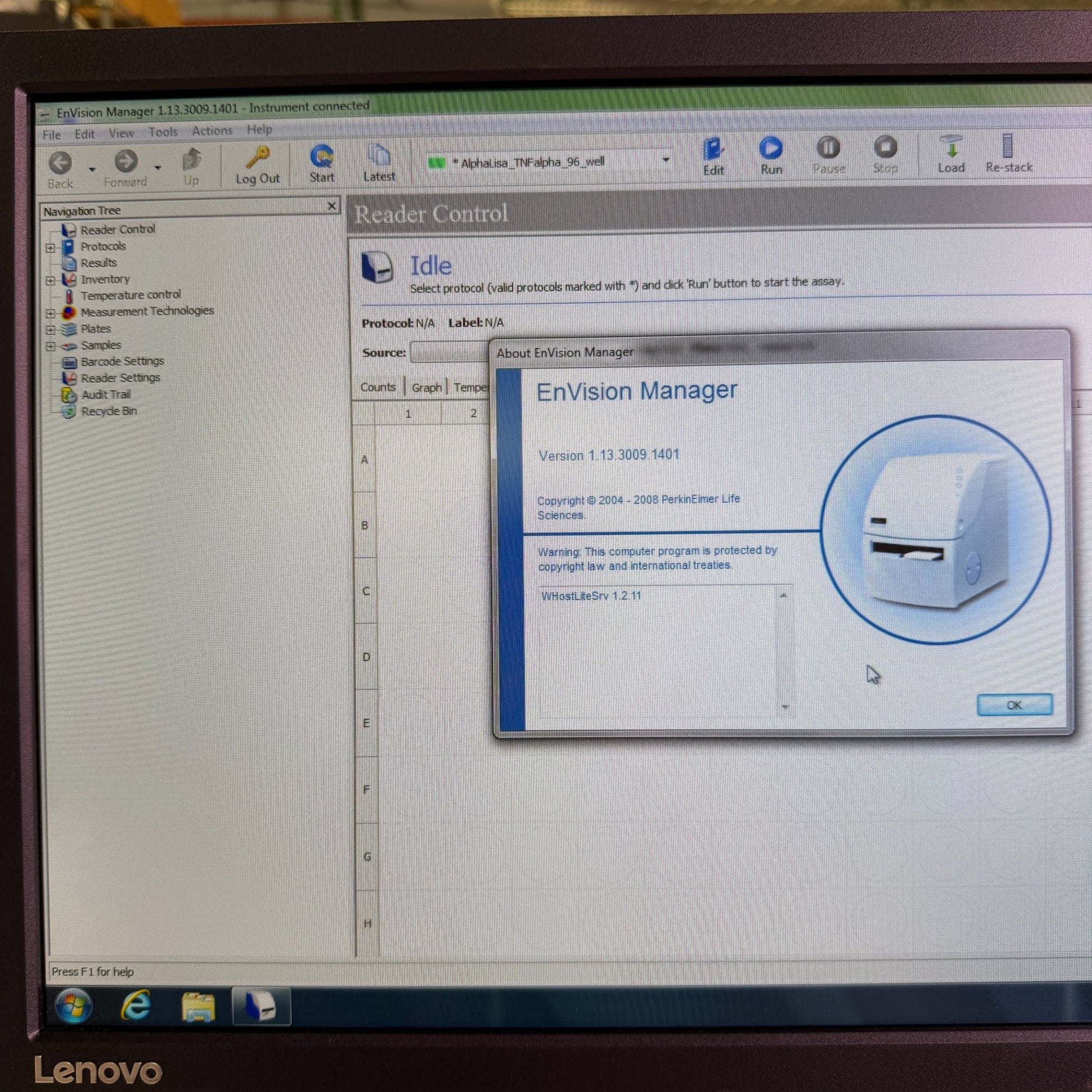Open Reader Settings tree item
This screenshot has width=1092, height=1092.
121,378
